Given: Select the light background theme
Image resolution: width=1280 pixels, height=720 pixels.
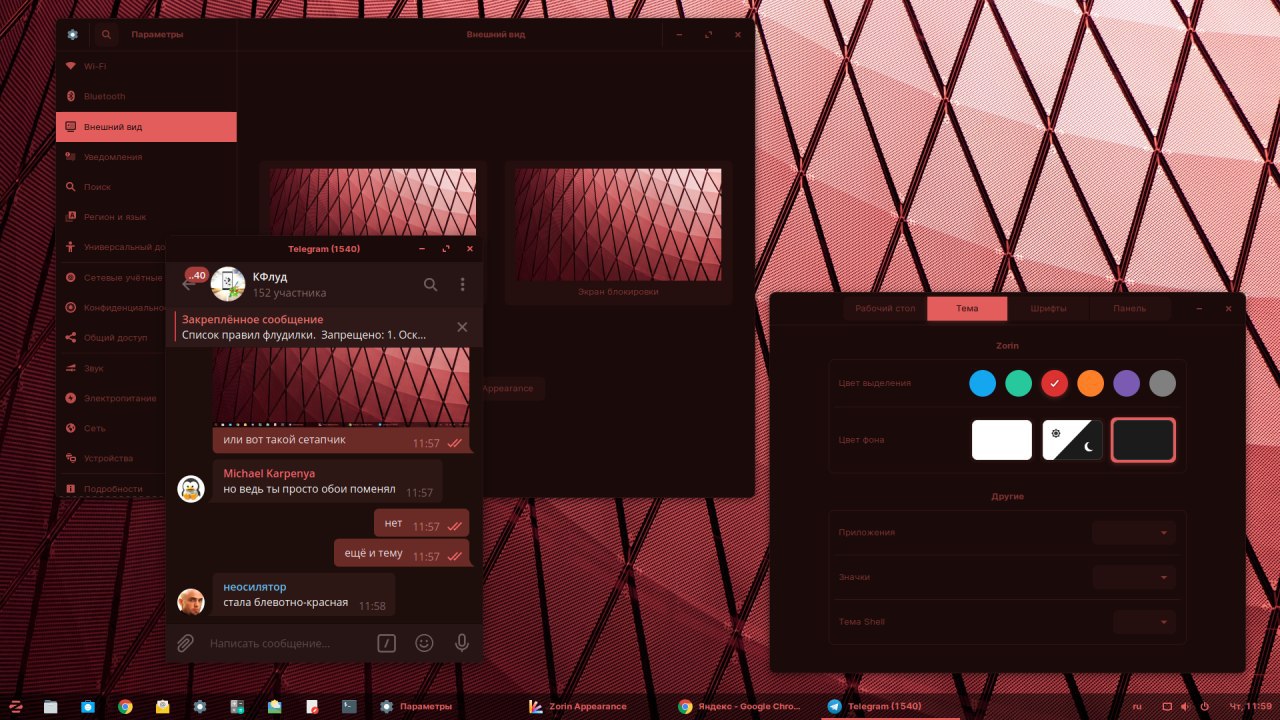Looking at the screenshot, I should pos(1002,440).
